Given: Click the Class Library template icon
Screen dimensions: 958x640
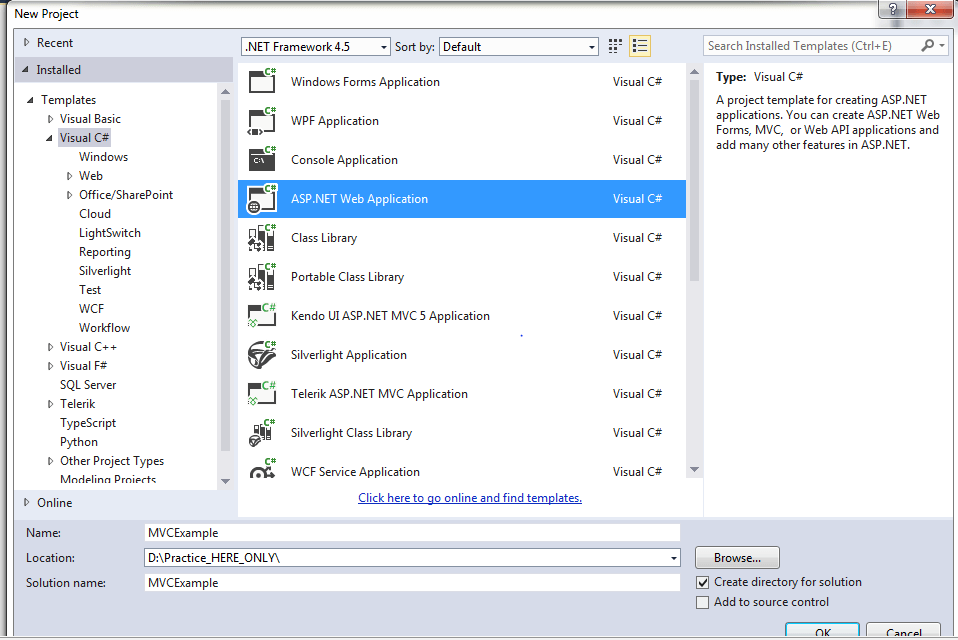Looking at the screenshot, I should click(263, 238).
